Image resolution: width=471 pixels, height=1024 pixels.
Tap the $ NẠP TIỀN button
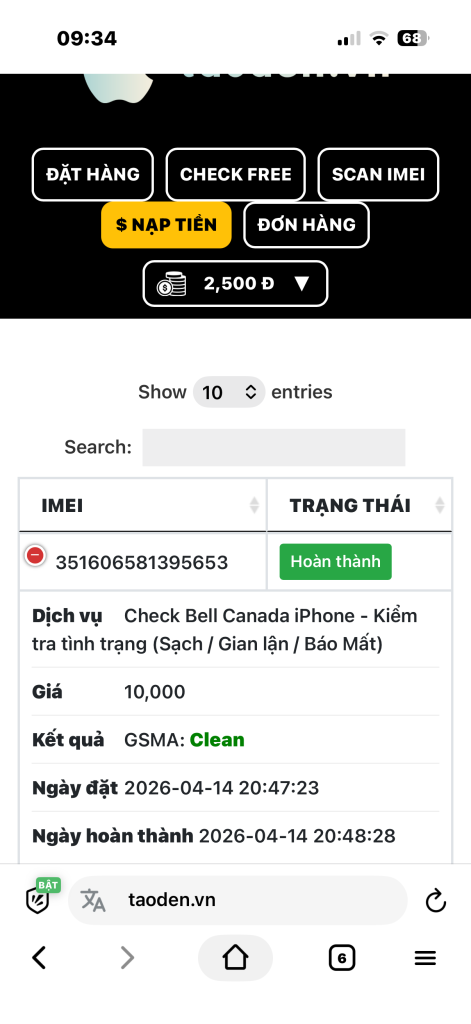coord(166,225)
